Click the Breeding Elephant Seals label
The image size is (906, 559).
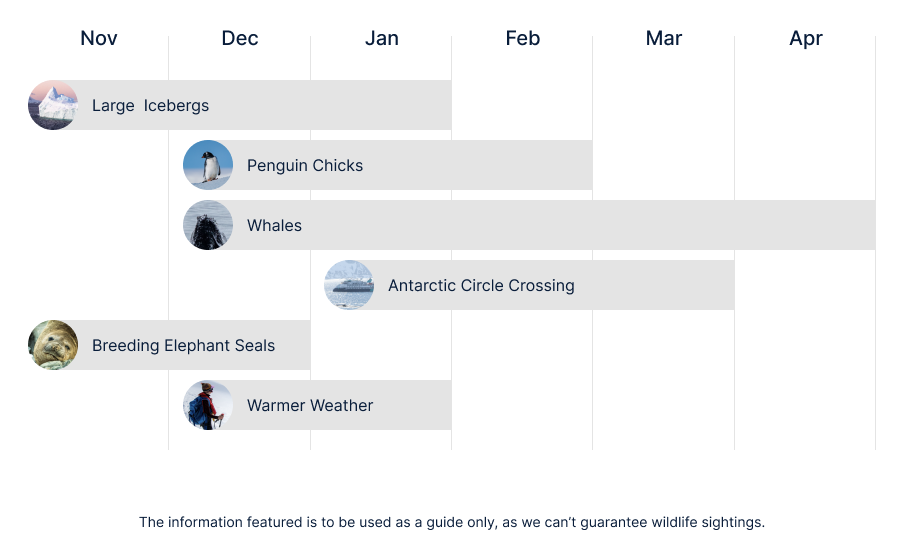point(183,346)
